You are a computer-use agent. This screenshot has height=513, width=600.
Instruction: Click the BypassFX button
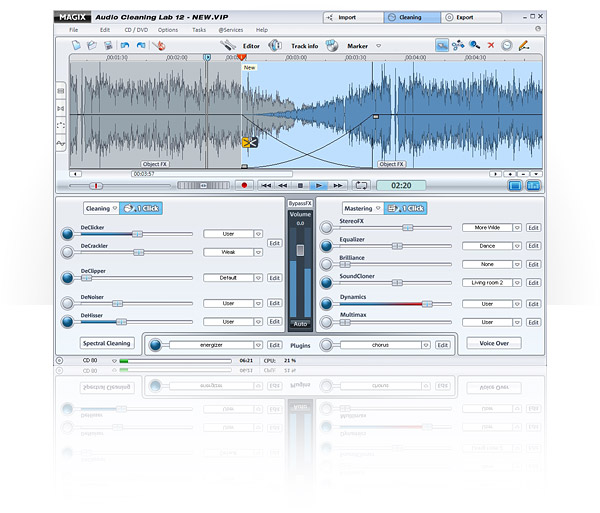pos(300,204)
